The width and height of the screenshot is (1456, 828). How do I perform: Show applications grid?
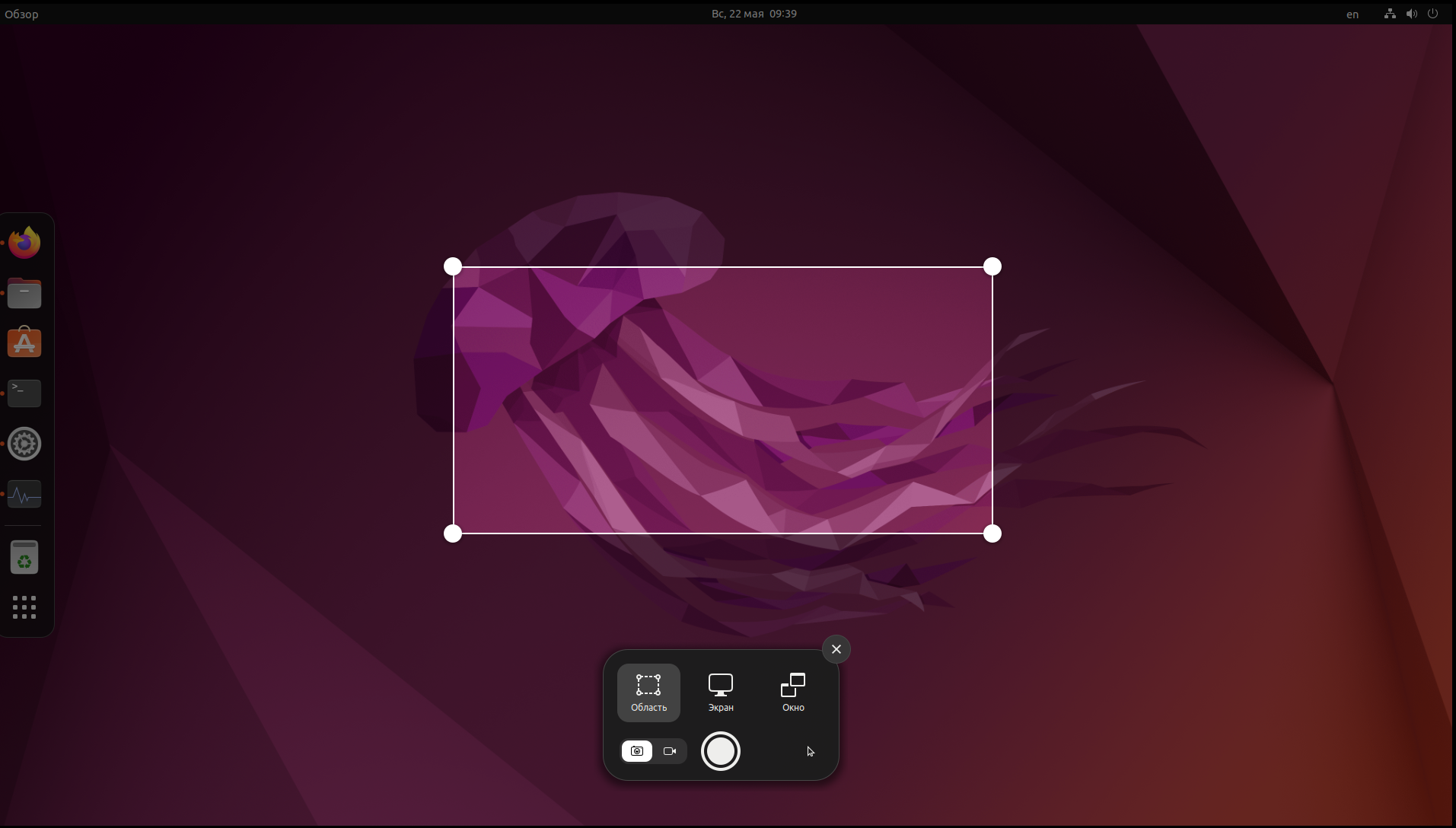click(24, 607)
